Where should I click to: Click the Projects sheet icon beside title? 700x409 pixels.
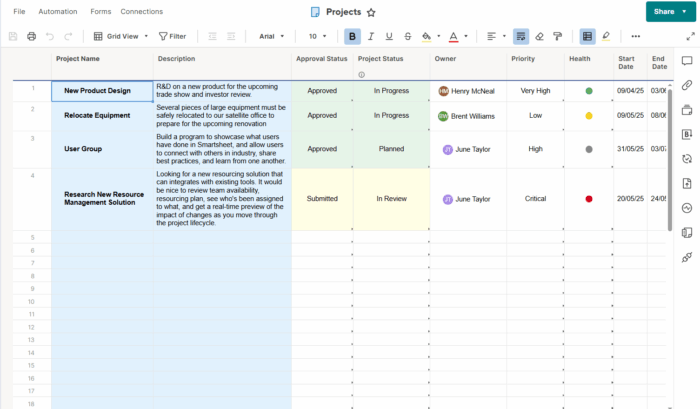point(315,12)
